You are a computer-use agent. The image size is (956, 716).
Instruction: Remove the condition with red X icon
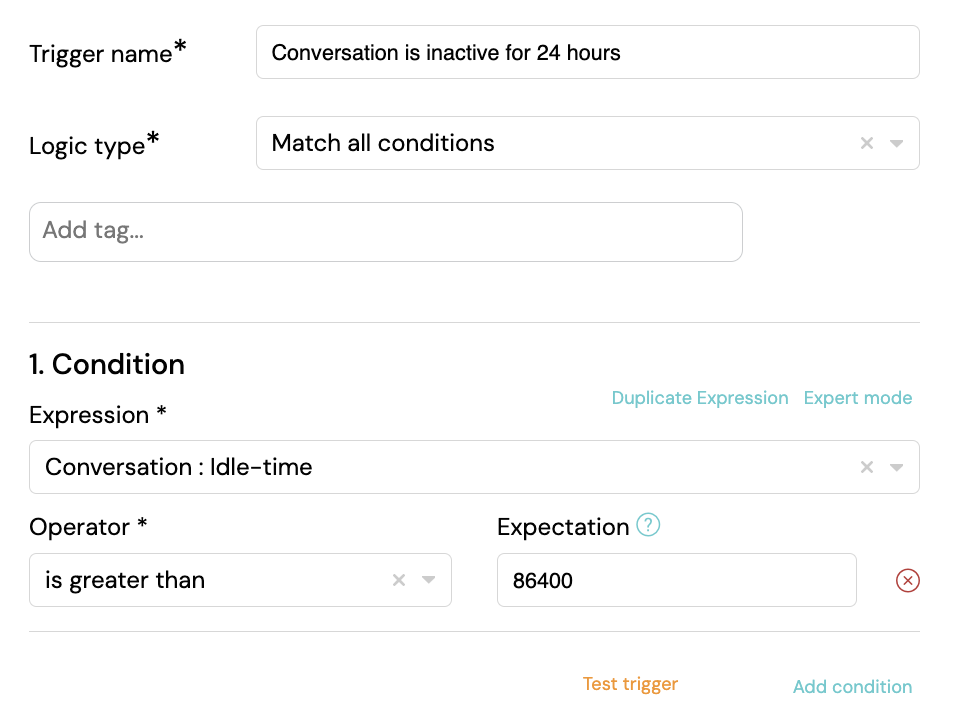908,580
